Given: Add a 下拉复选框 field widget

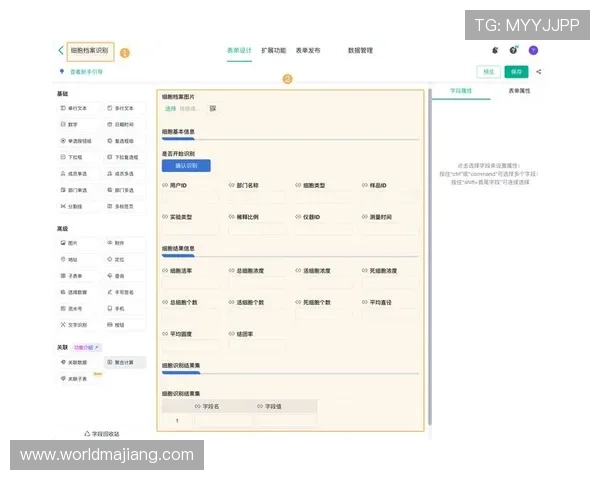Looking at the screenshot, I should [125, 157].
